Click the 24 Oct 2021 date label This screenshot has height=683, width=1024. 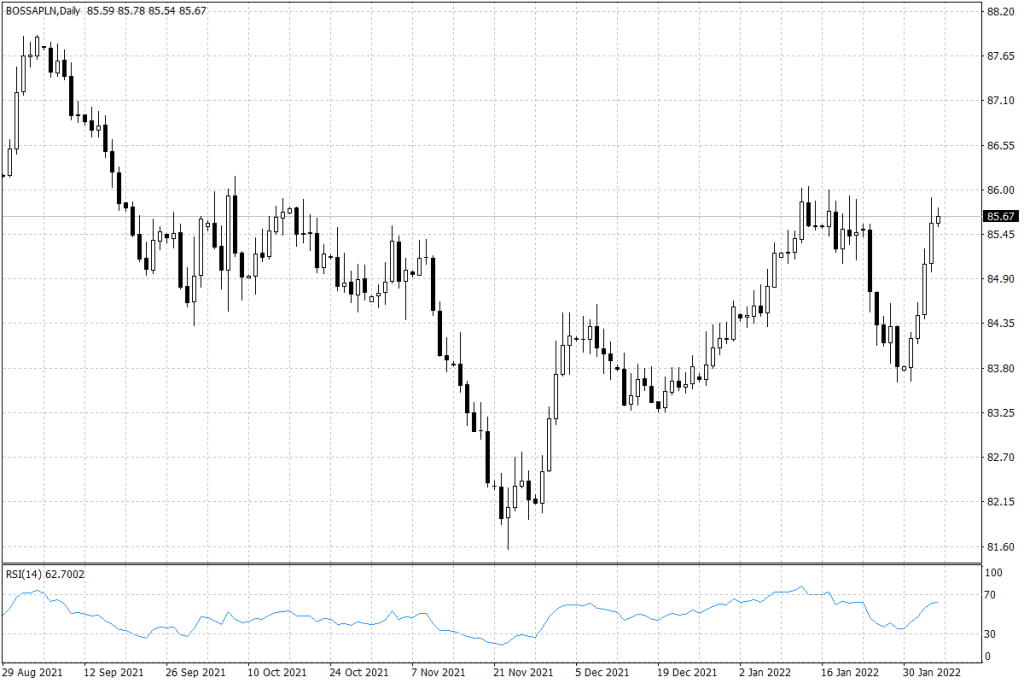pos(359,672)
